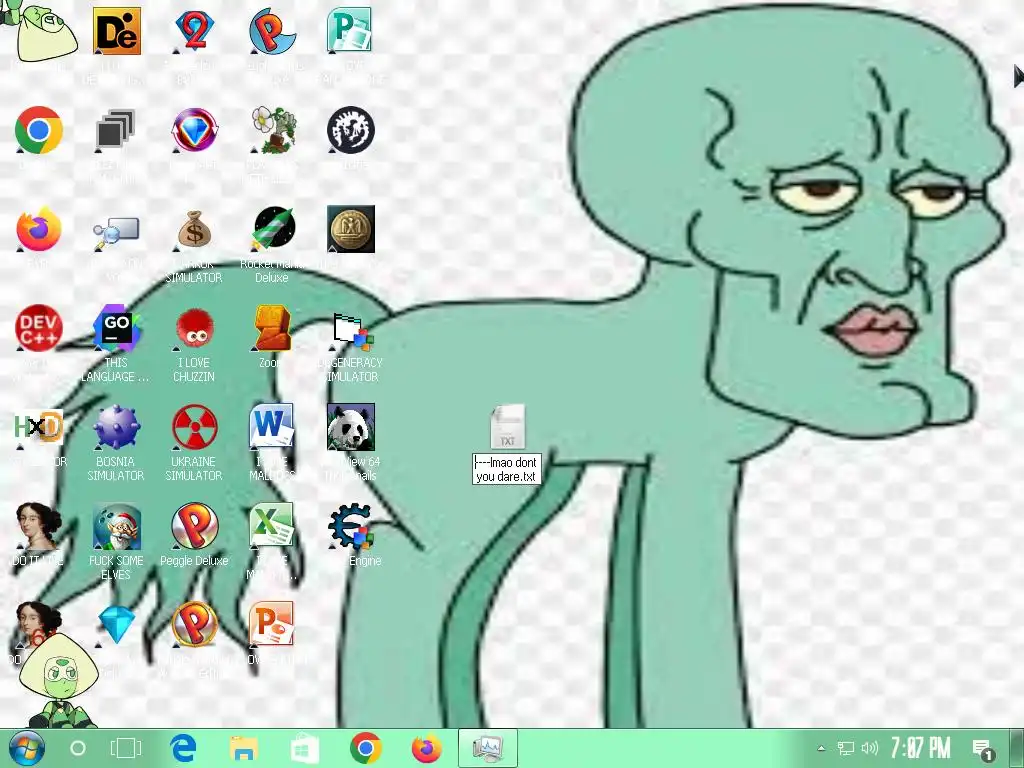
Task: Open the orange 'De' desktop shortcut
Action: [116, 31]
